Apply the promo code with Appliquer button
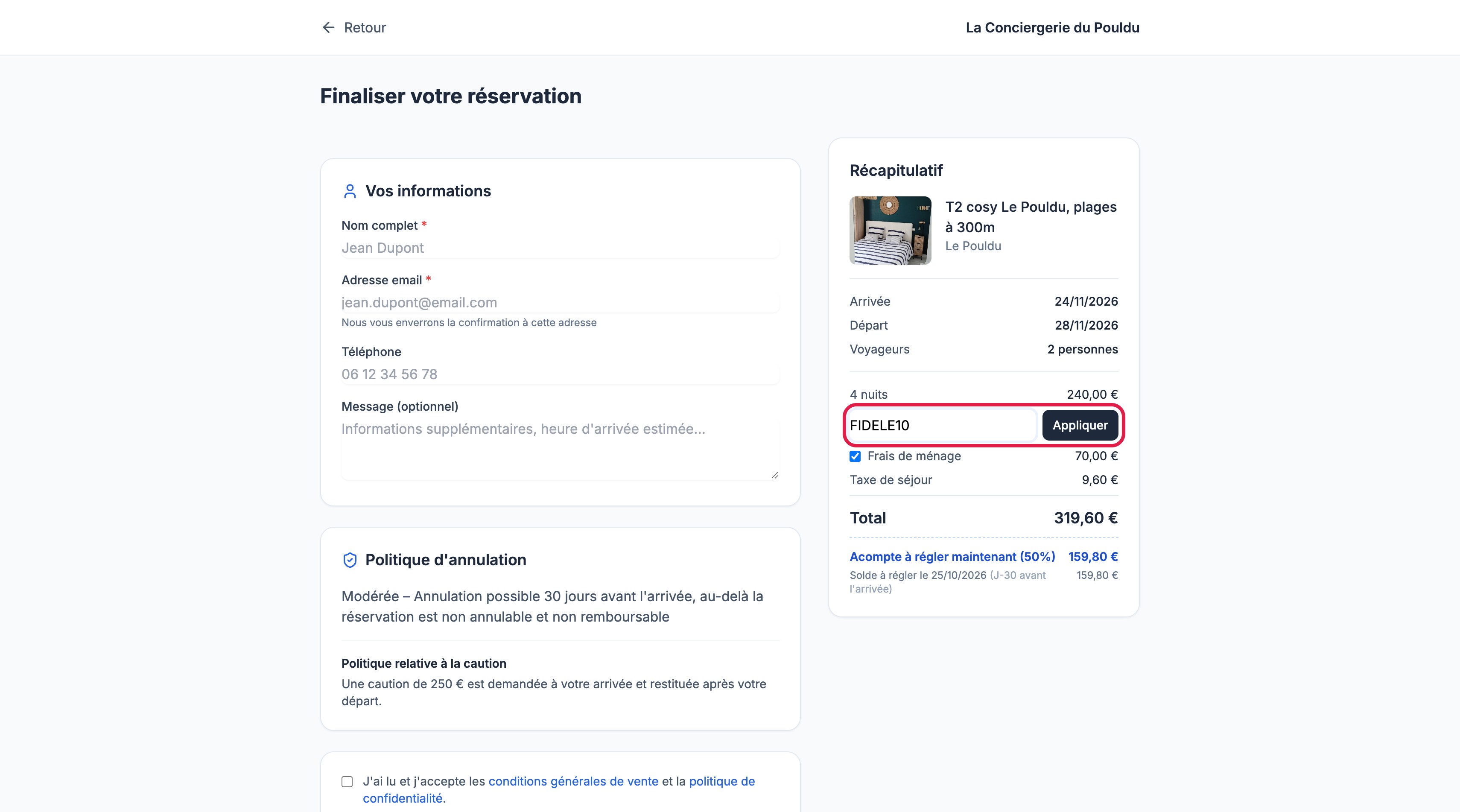 1080,425
